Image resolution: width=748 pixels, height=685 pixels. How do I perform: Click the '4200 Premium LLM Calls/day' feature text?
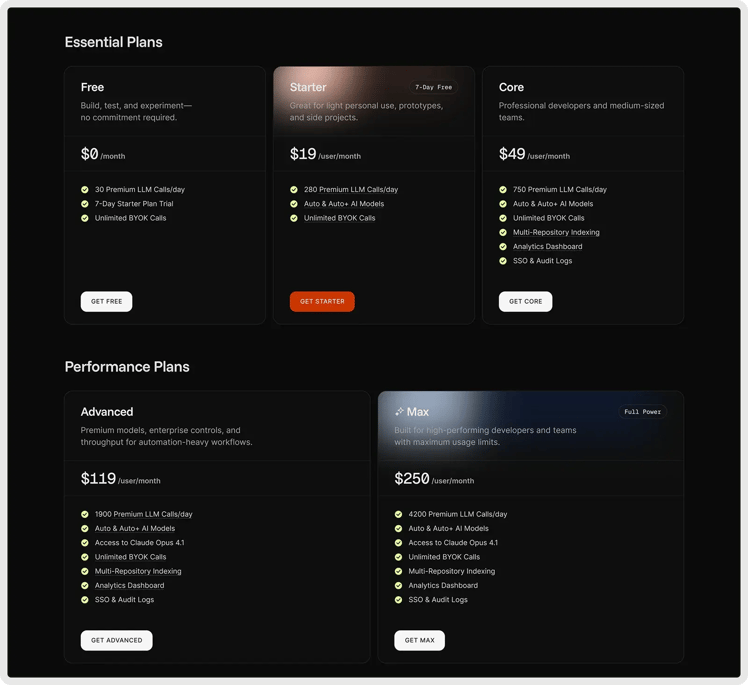tap(457, 514)
